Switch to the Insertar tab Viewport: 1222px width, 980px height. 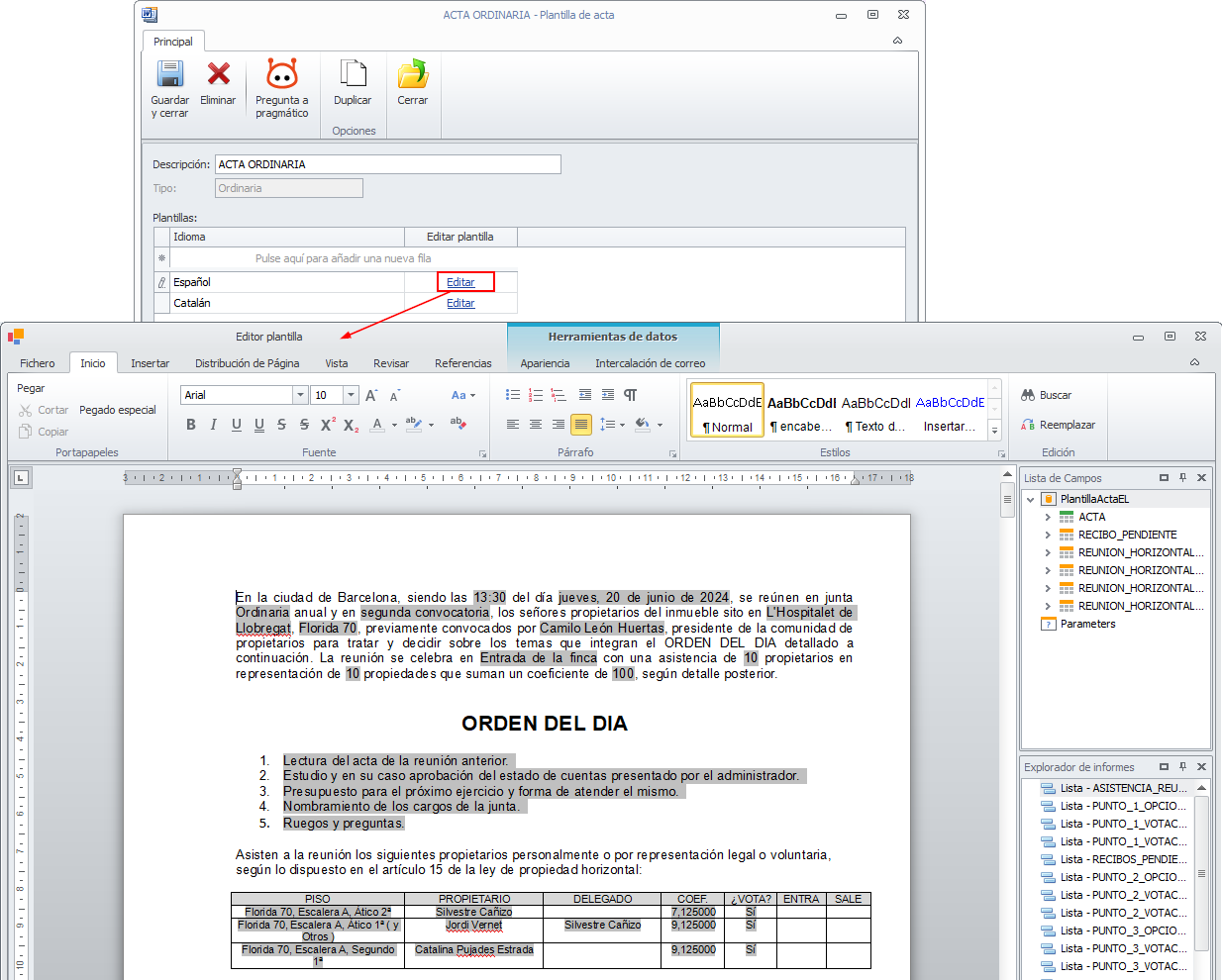[151, 363]
